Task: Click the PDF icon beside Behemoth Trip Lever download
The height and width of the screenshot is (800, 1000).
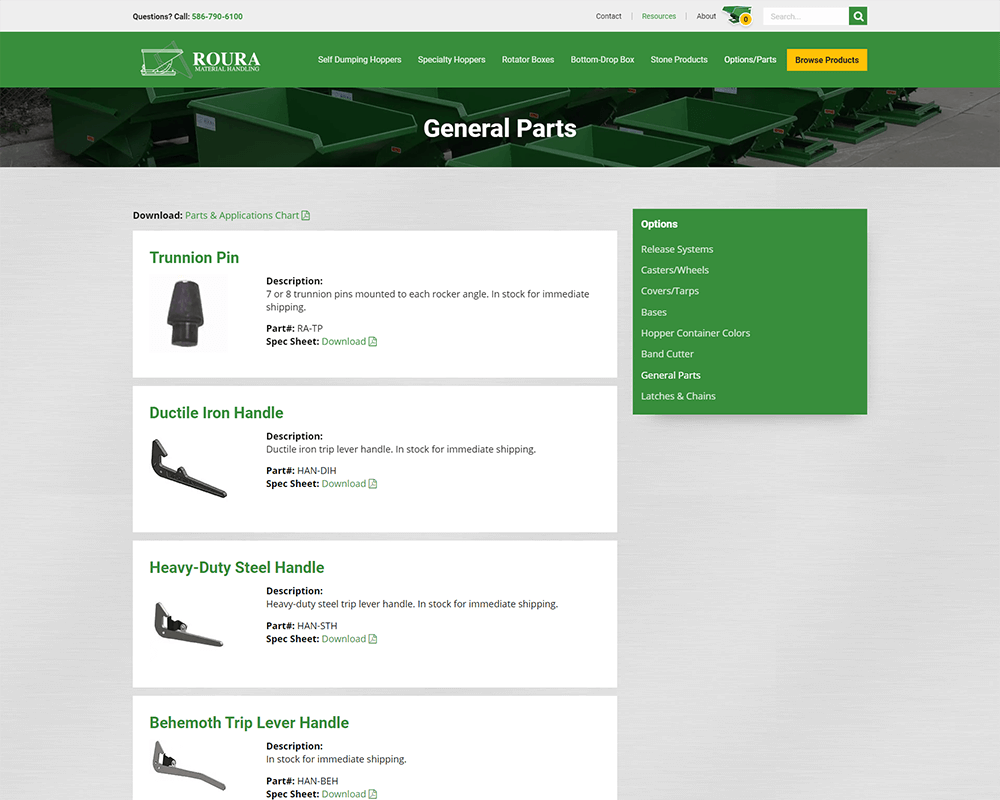Action: [373, 793]
